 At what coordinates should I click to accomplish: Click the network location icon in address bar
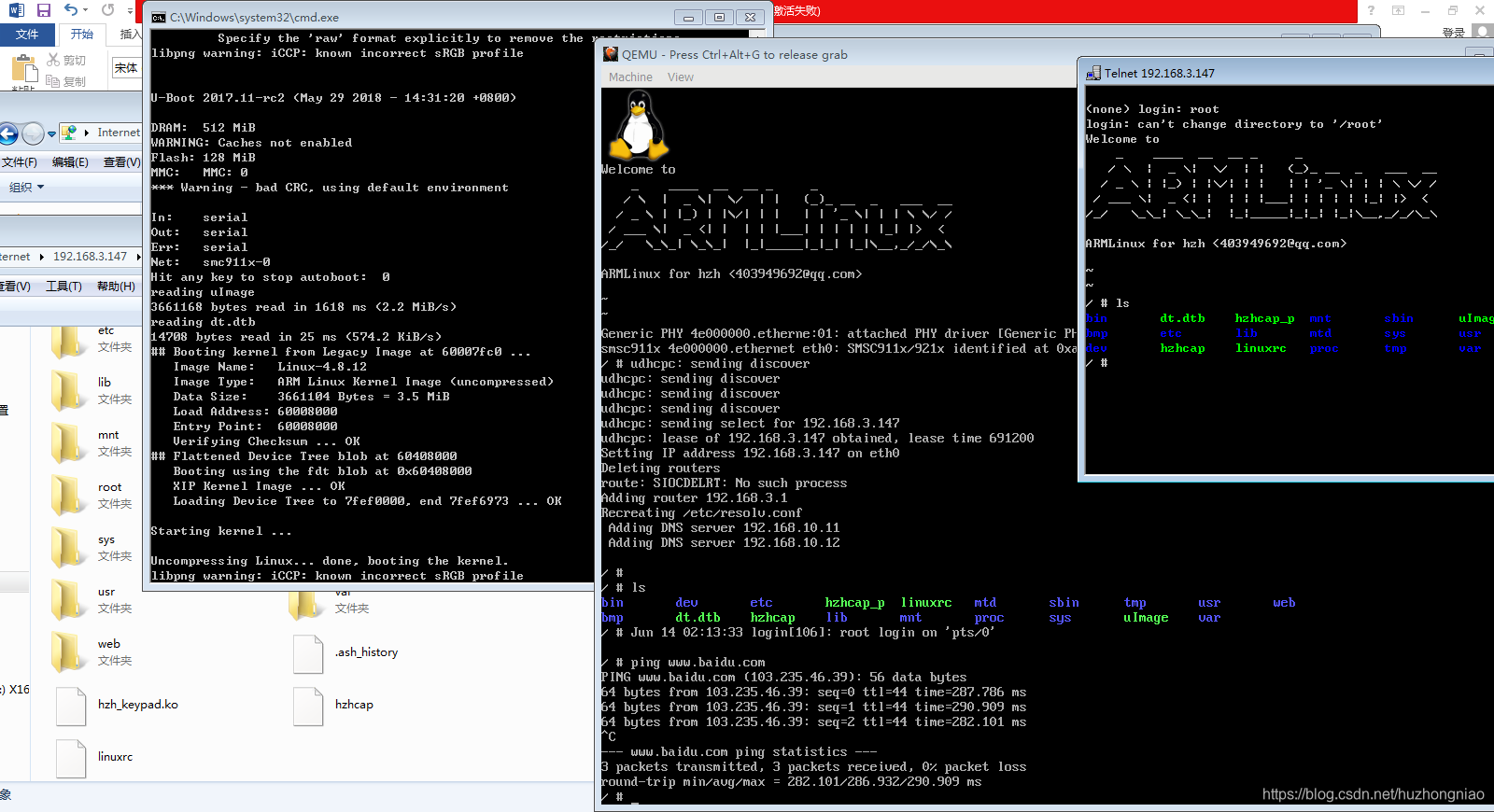[x=69, y=133]
